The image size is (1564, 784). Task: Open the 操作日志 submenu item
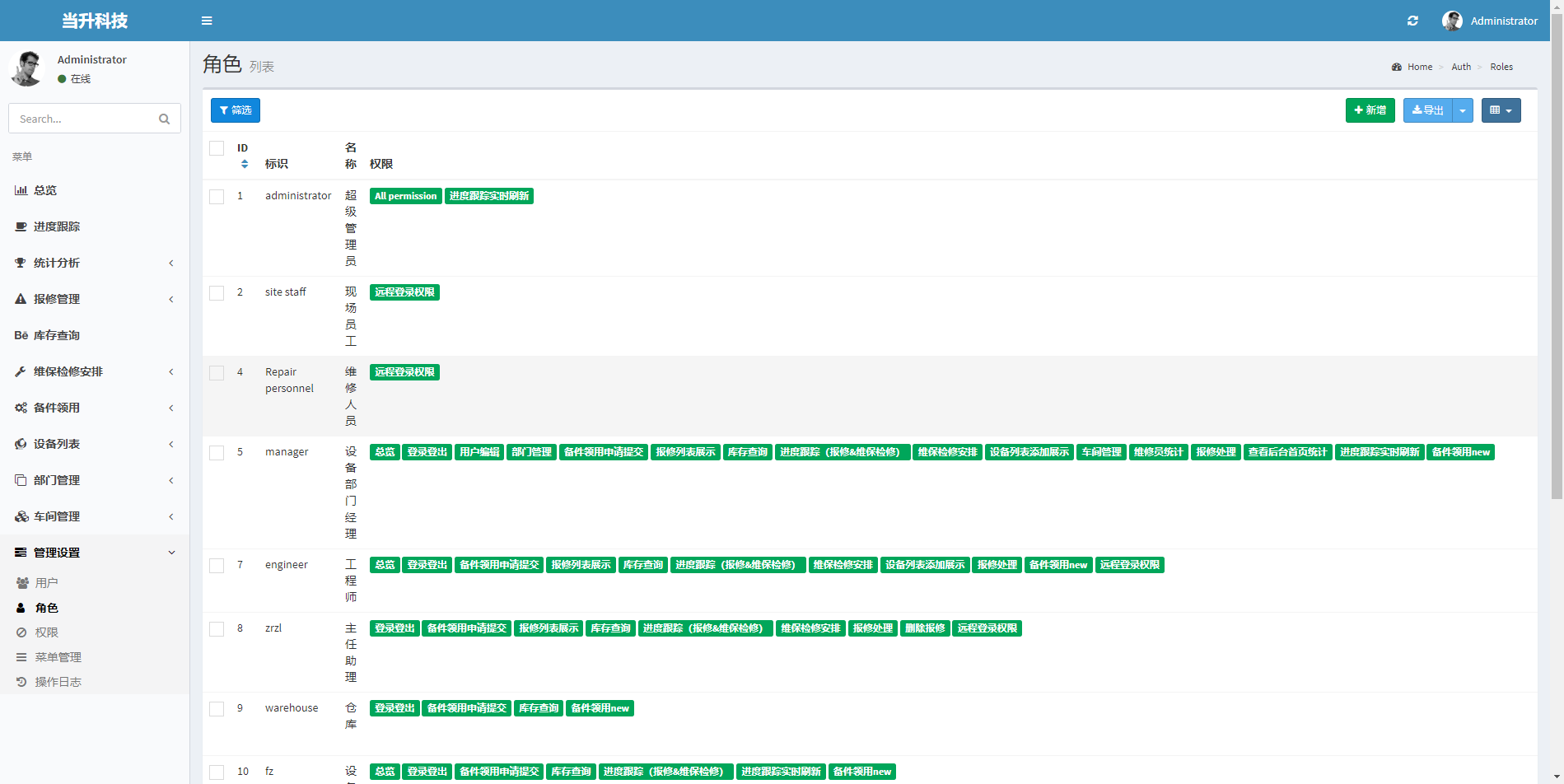click(x=58, y=682)
